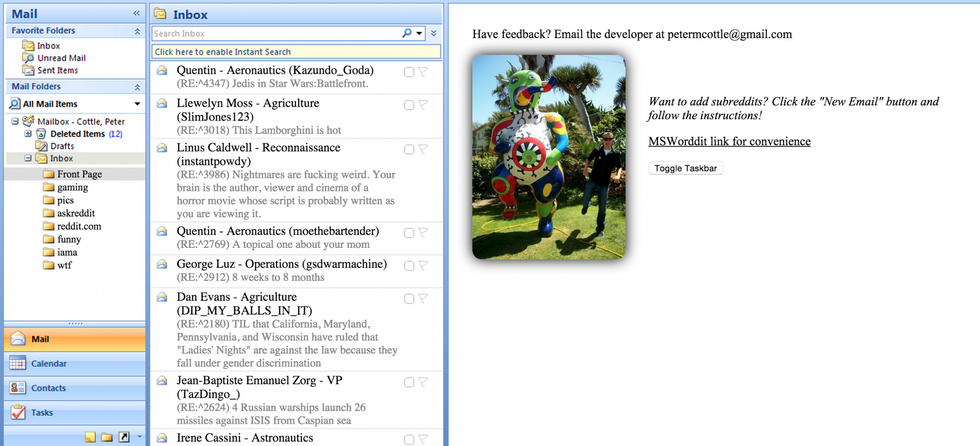This screenshot has width=980, height=446.
Task: Select the Front Page folder
Action: click(79, 174)
